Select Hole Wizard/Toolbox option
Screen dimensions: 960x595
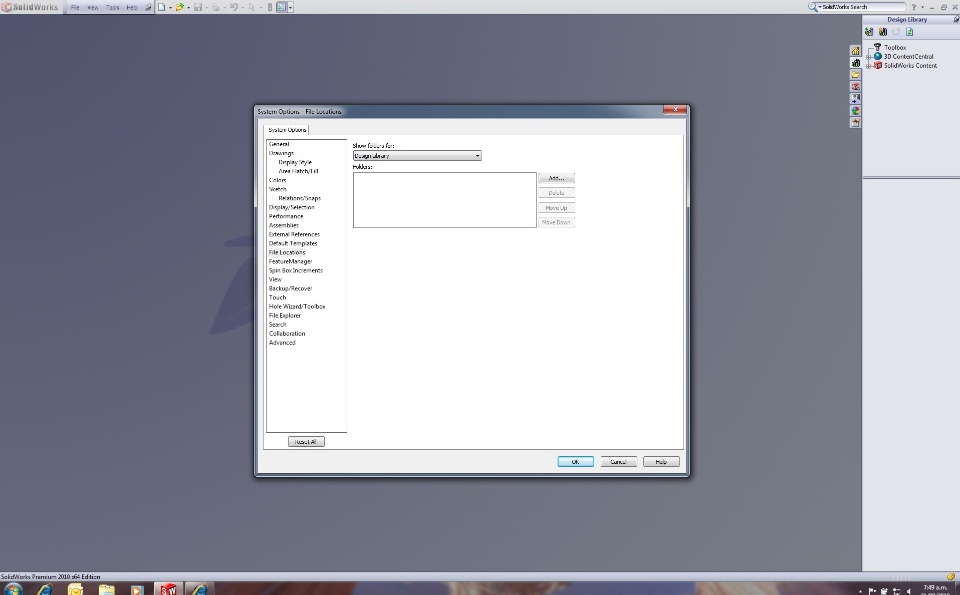click(297, 307)
